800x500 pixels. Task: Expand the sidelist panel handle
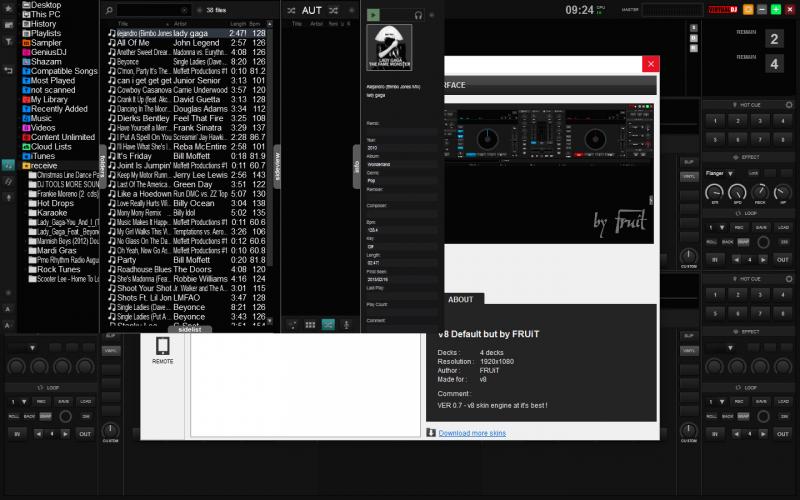point(189,329)
